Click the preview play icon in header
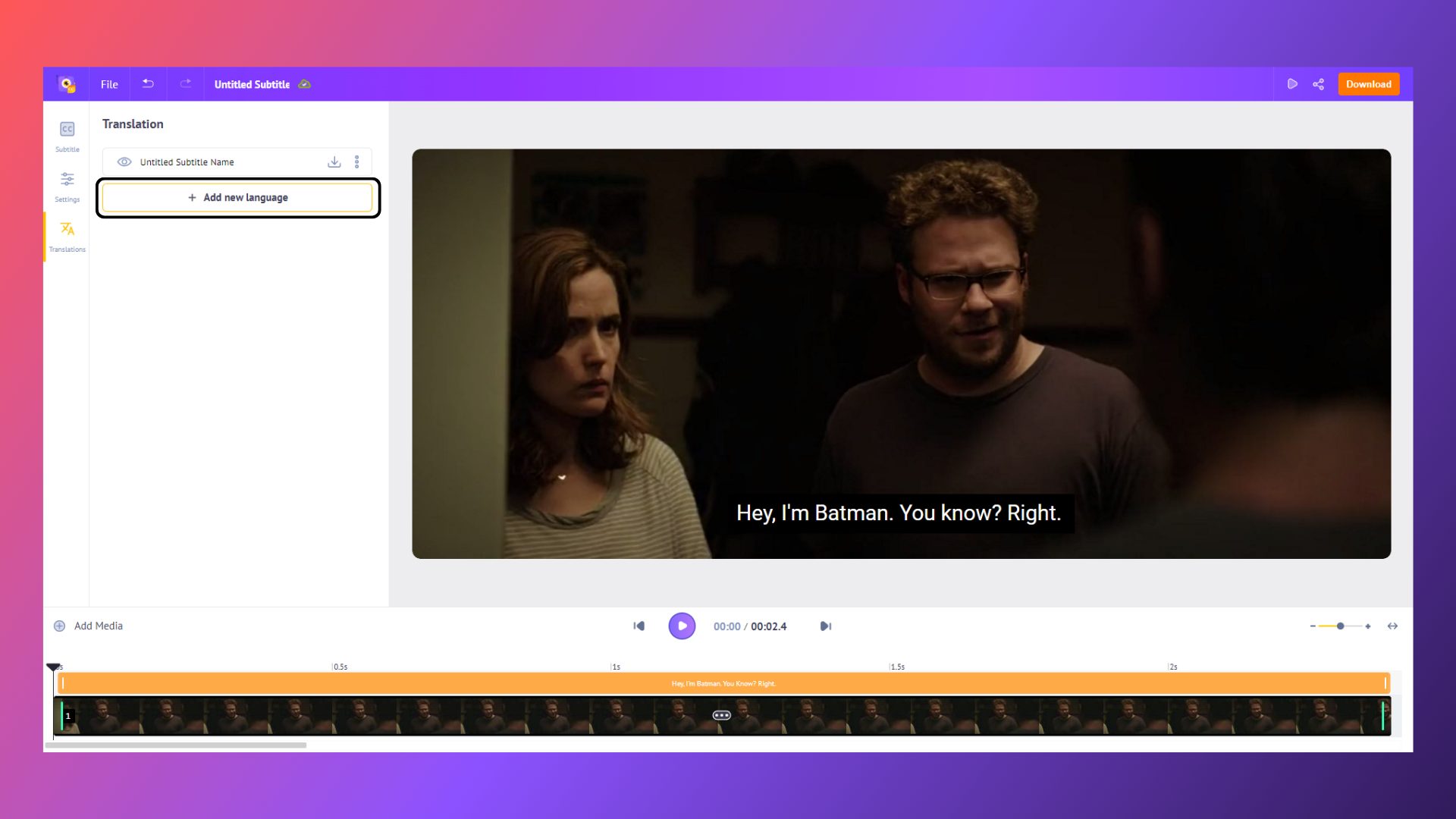This screenshot has height=819, width=1456. pyautogui.click(x=1292, y=84)
